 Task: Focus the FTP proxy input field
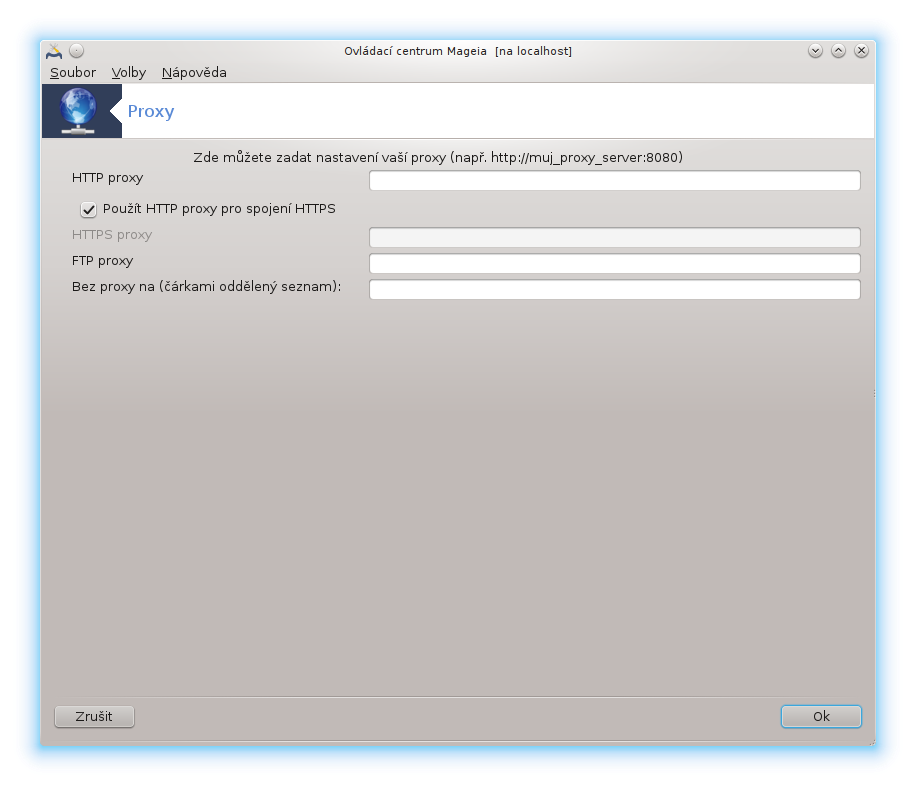coord(615,263)
